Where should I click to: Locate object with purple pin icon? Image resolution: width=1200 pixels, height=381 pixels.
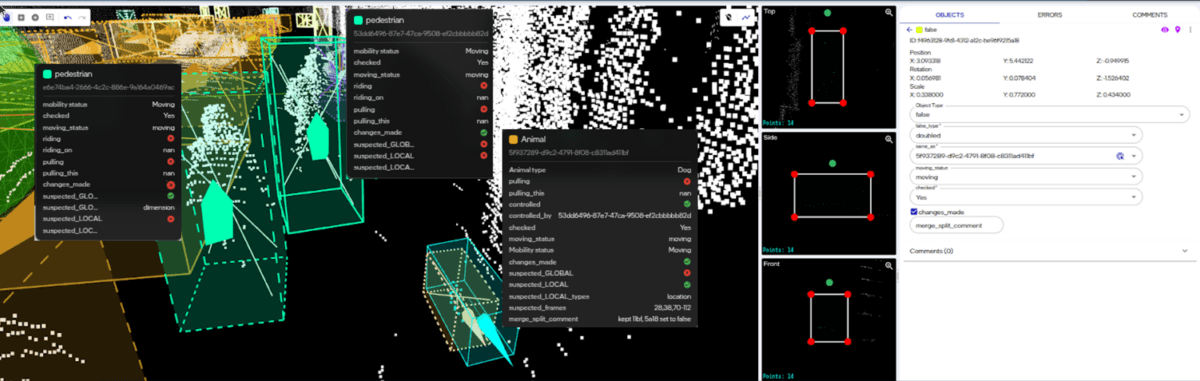coord(1177,30)
